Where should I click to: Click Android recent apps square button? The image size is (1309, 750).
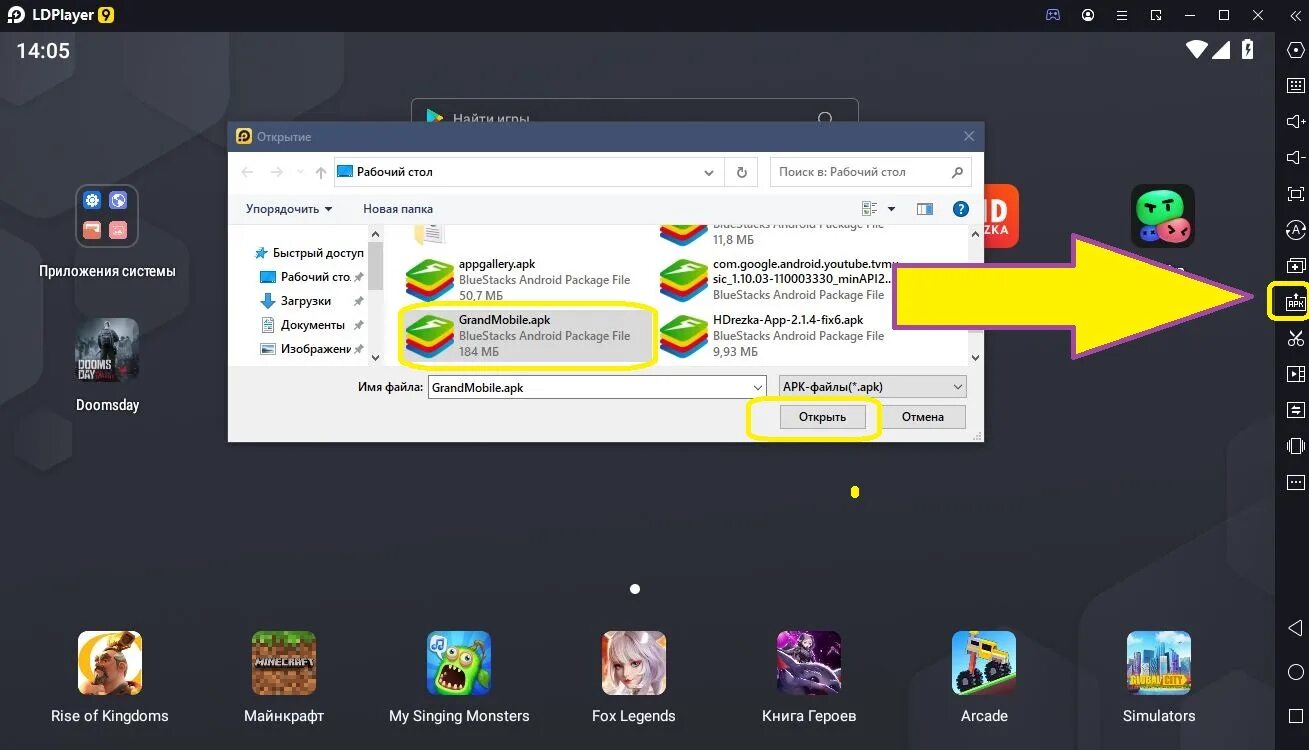[1295, 716]
